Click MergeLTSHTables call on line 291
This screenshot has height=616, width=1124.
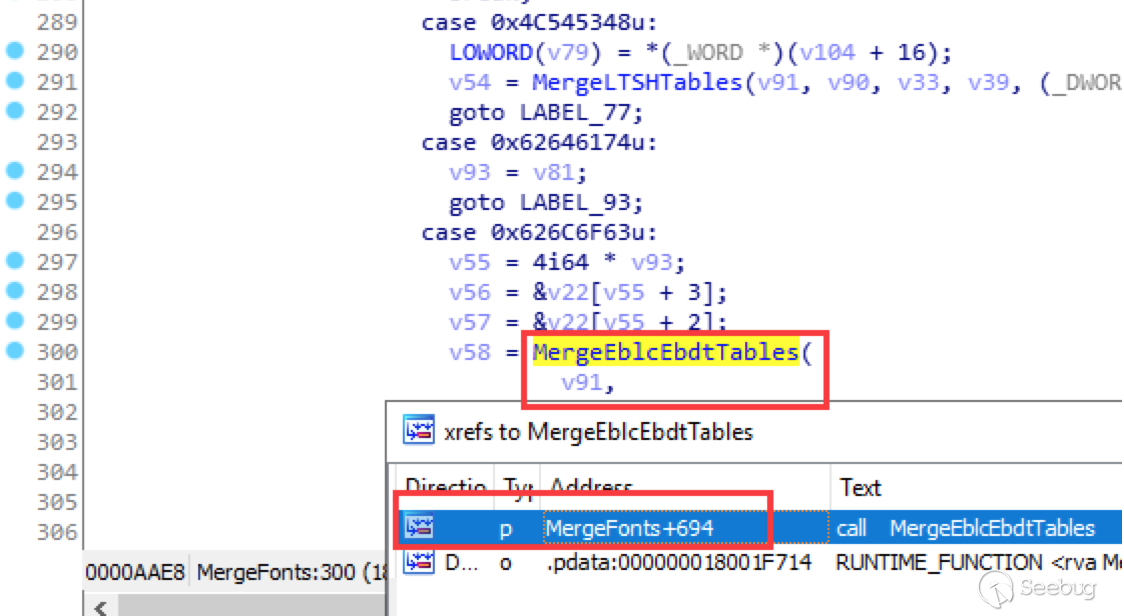637,82
